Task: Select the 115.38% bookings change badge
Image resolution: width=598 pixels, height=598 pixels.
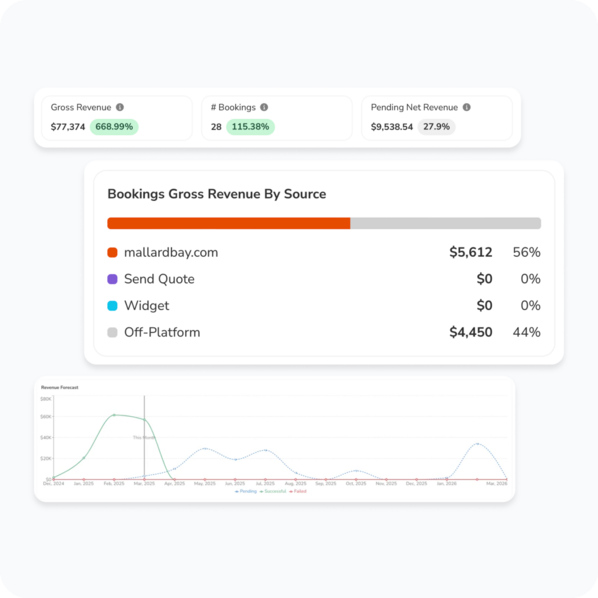Action: (250, 127)
